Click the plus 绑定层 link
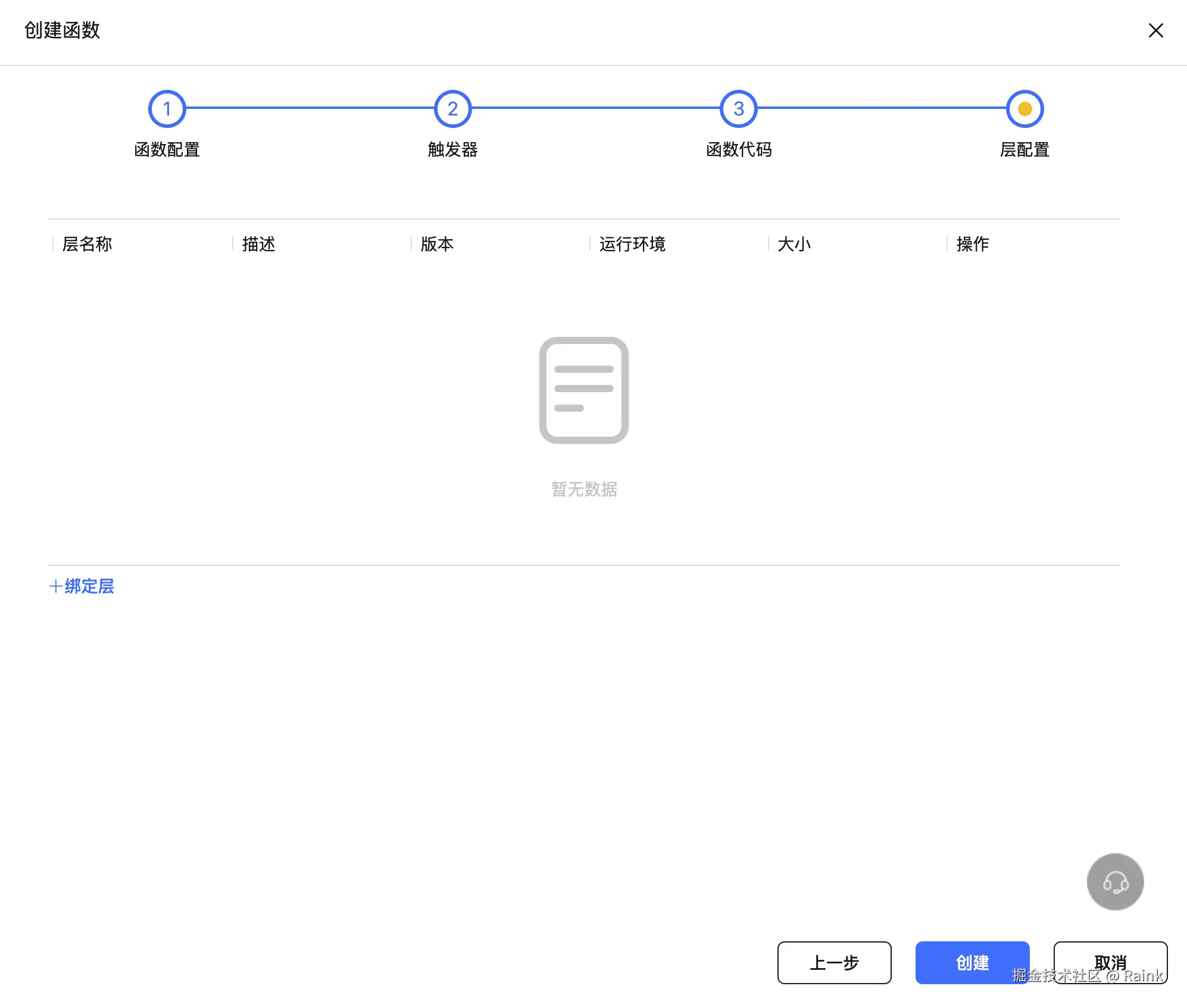 click(x=82, y=586)
